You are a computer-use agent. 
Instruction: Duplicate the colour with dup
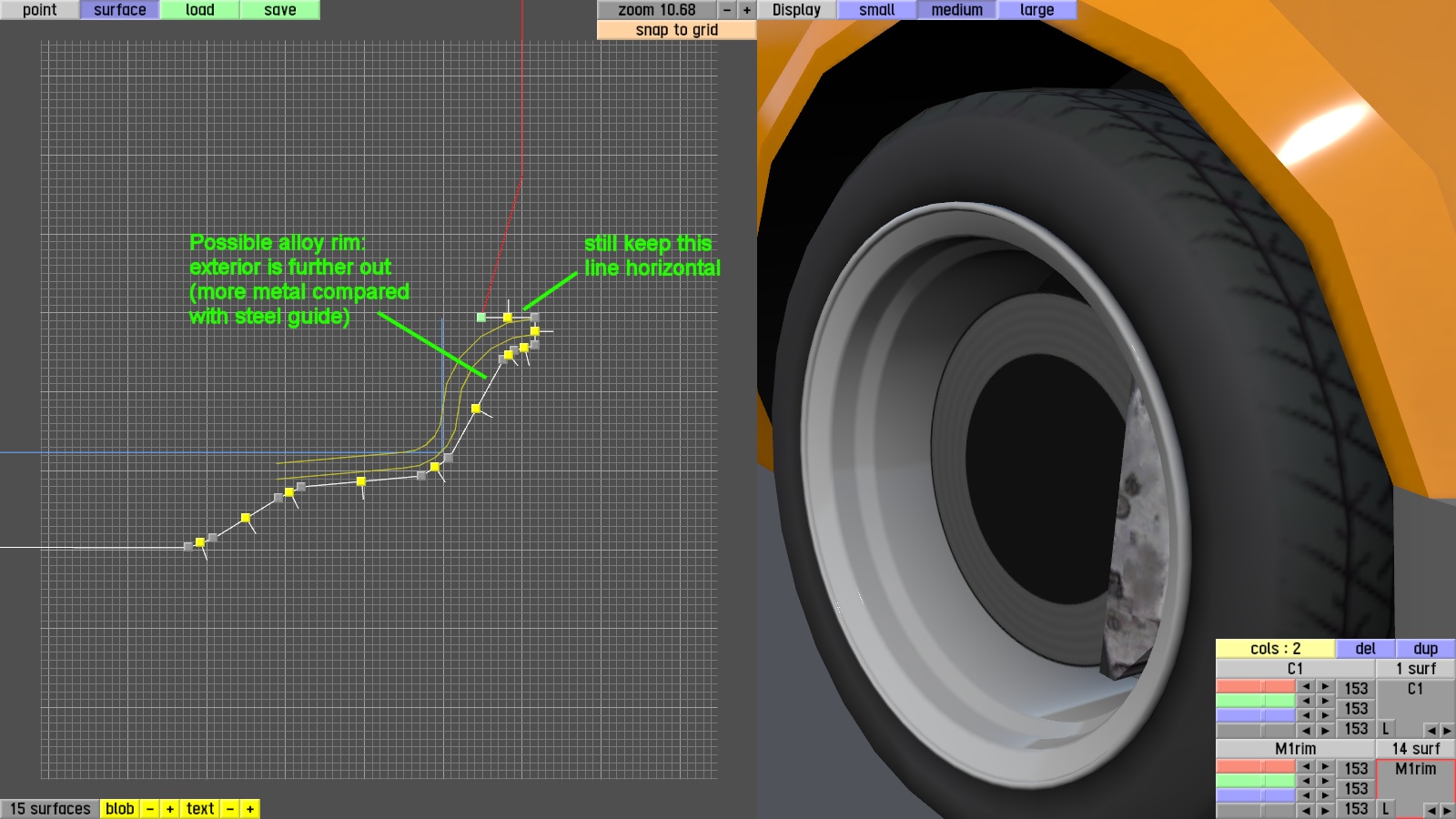point(1426,649)
